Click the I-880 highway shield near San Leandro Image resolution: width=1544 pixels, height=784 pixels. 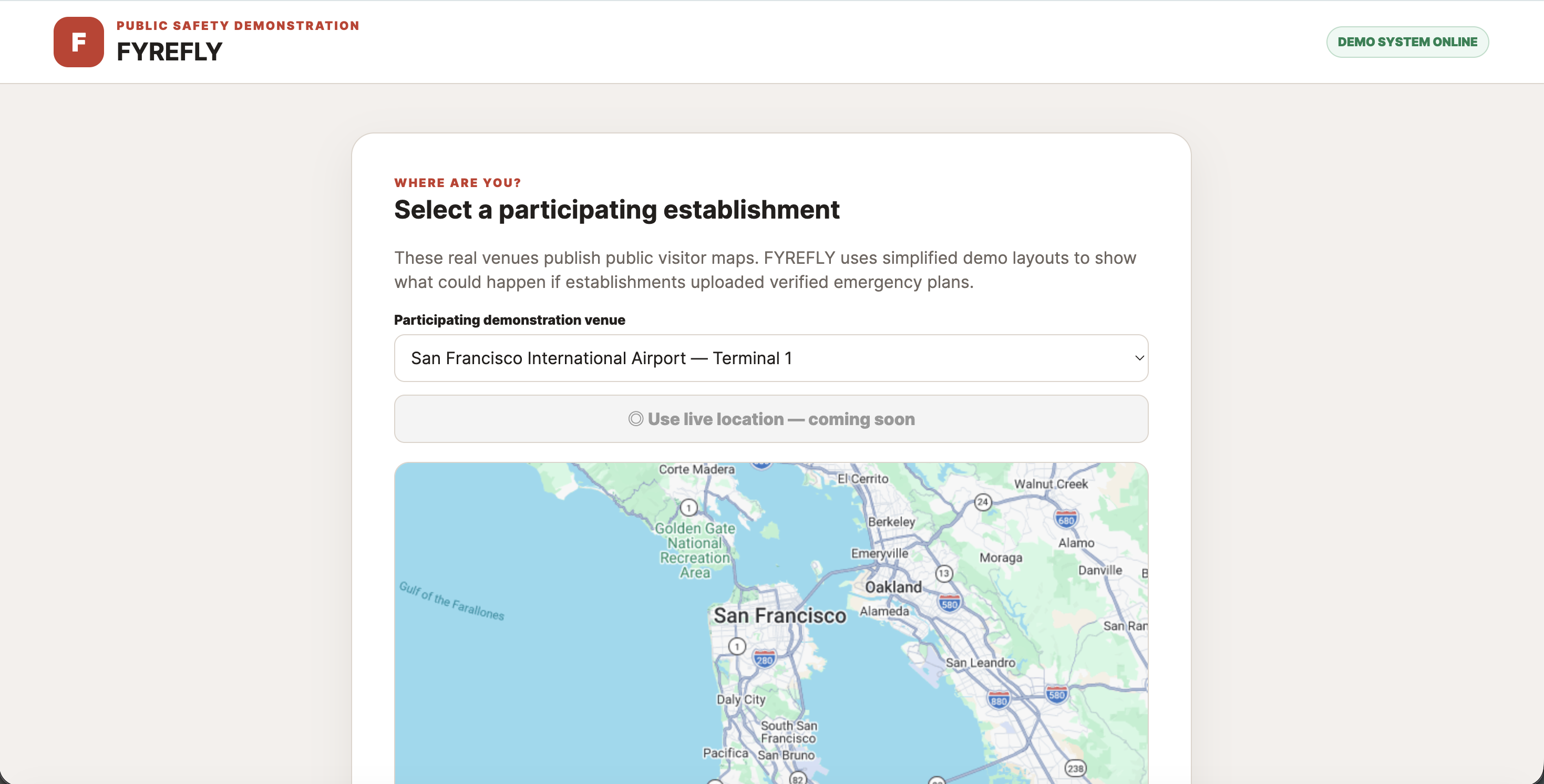tap(998, 699)
